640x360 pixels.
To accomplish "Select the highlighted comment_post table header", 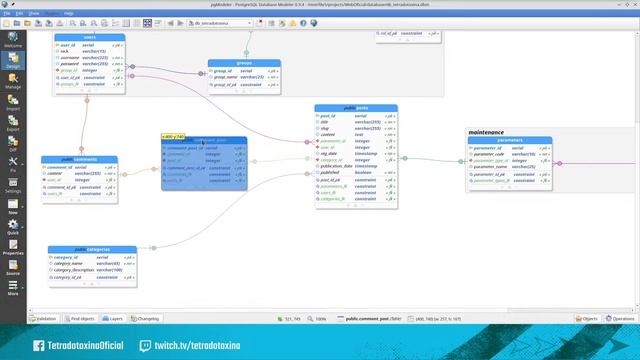I will (x=204, y=140).
